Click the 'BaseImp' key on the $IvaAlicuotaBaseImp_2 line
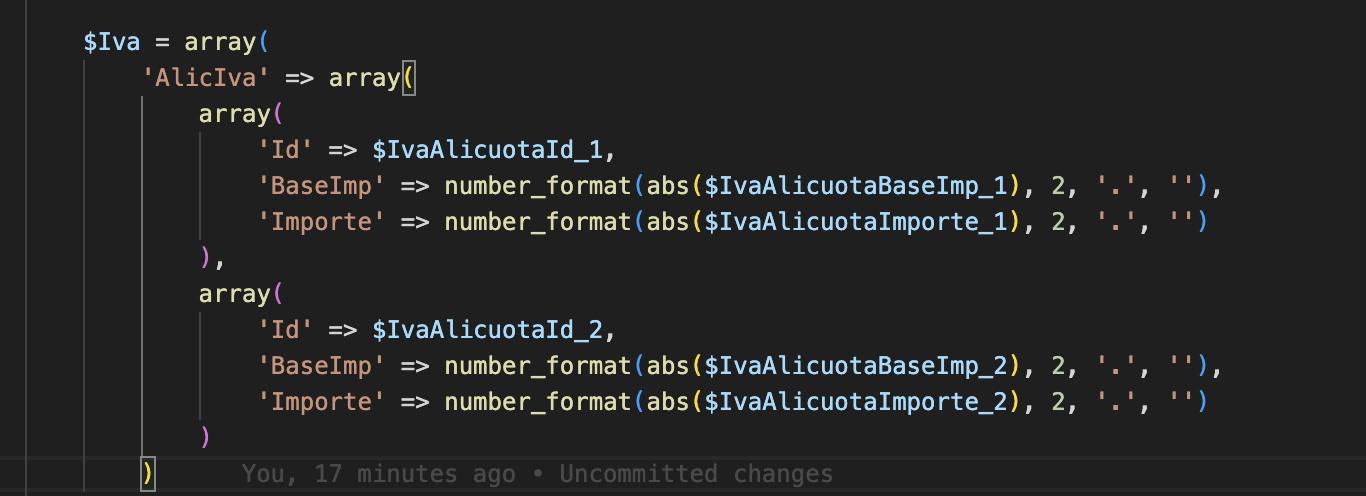The width and height of the screenshot is (1366, 496). tap(321, 365)
